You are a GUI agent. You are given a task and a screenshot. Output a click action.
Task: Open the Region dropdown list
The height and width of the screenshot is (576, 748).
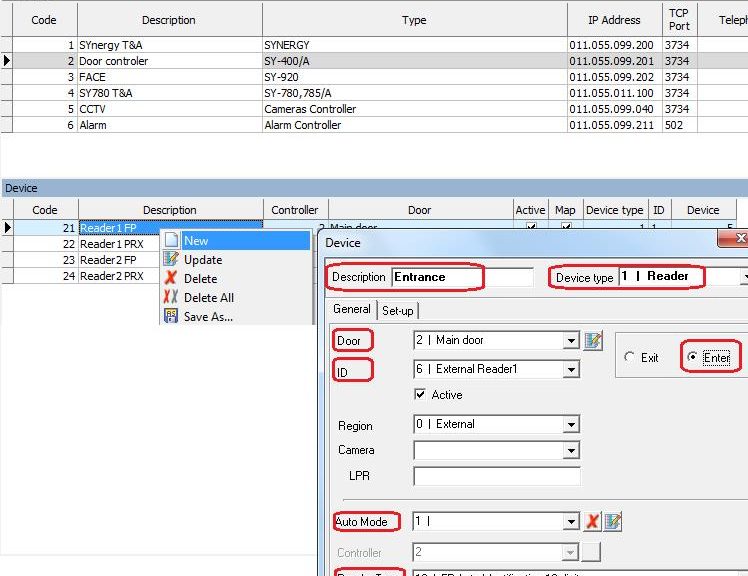pos(571,425)
